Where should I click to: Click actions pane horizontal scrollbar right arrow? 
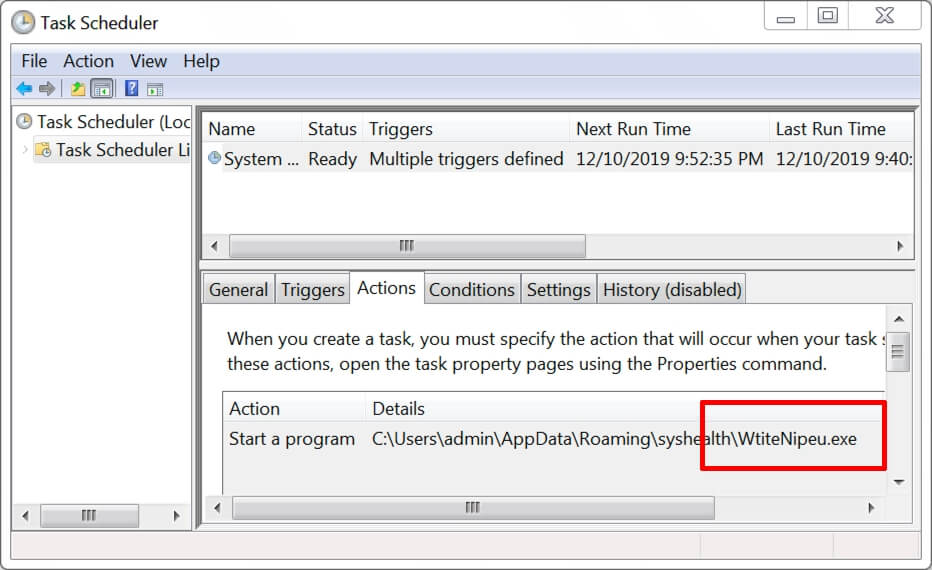point(871,508)
